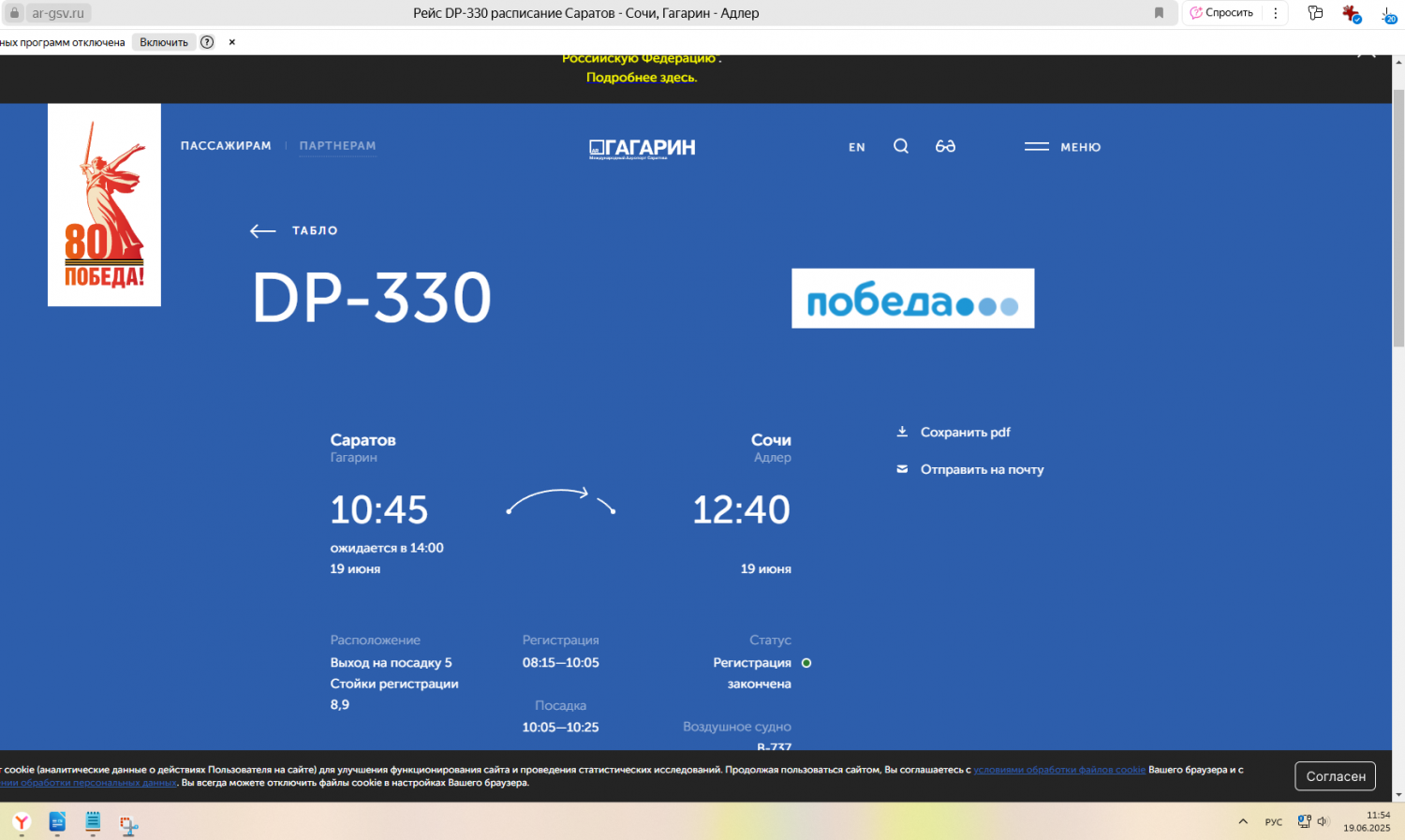This screenshot has width=1405, height=840.
Task: Open the hamburger МЕНЮ
Action: [1062, 147]
